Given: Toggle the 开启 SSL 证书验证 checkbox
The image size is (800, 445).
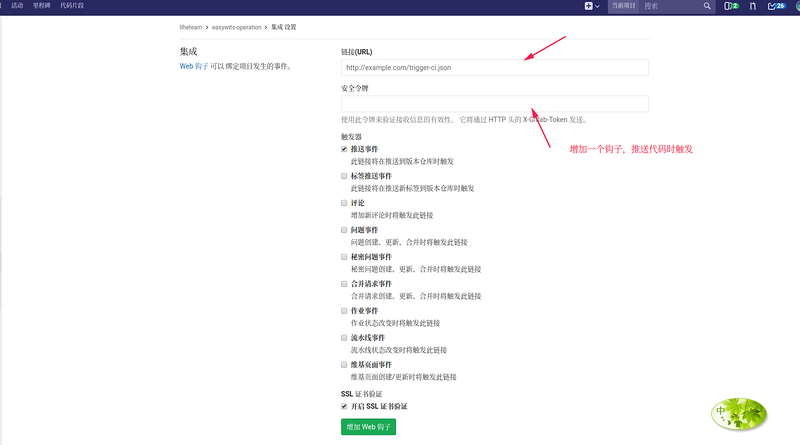Looking at the screenshot, I should point(344,407).
